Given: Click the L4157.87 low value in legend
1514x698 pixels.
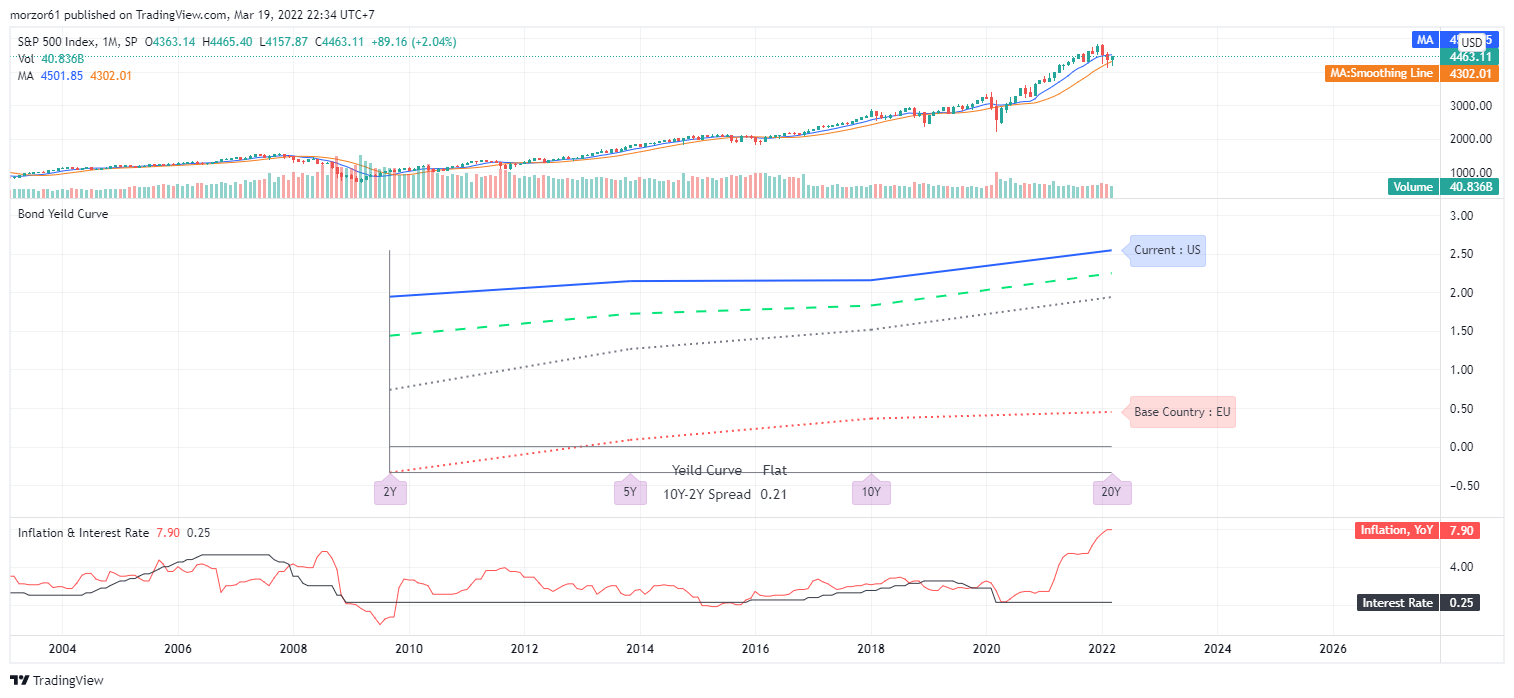Looking at the screenshot, I should click(x=285, y=42).
